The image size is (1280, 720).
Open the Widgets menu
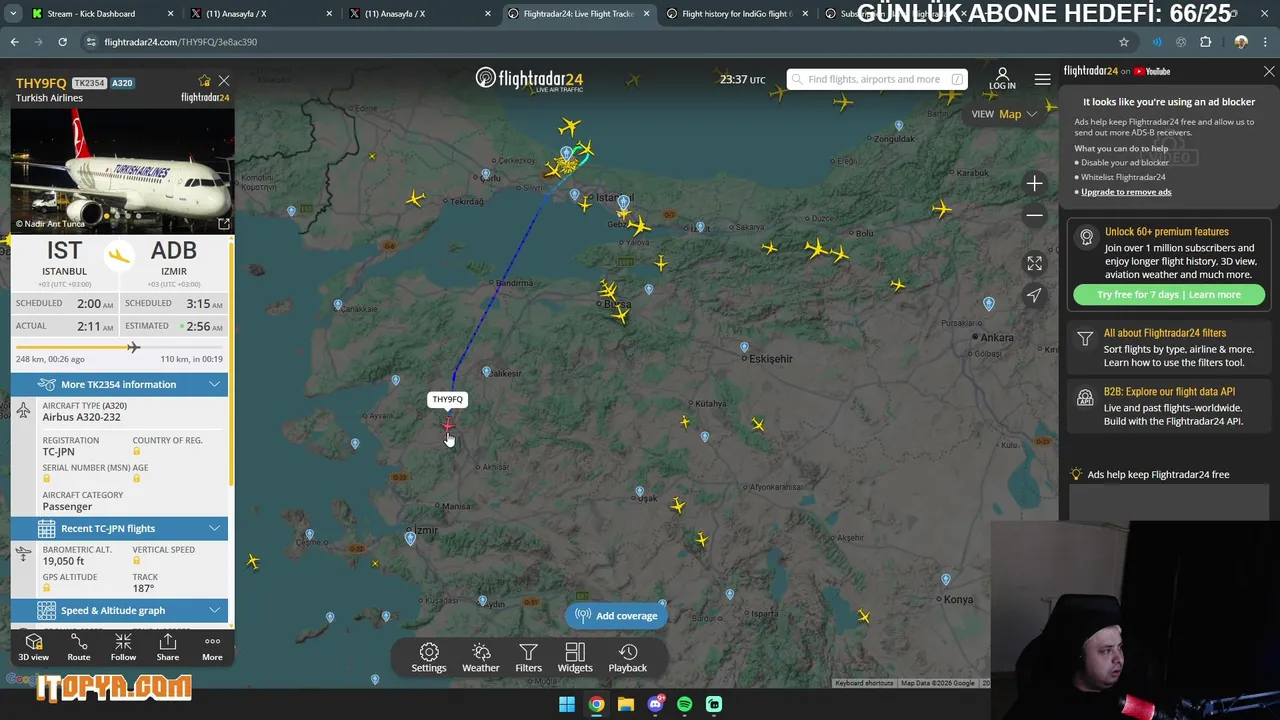tap(575, 658)
